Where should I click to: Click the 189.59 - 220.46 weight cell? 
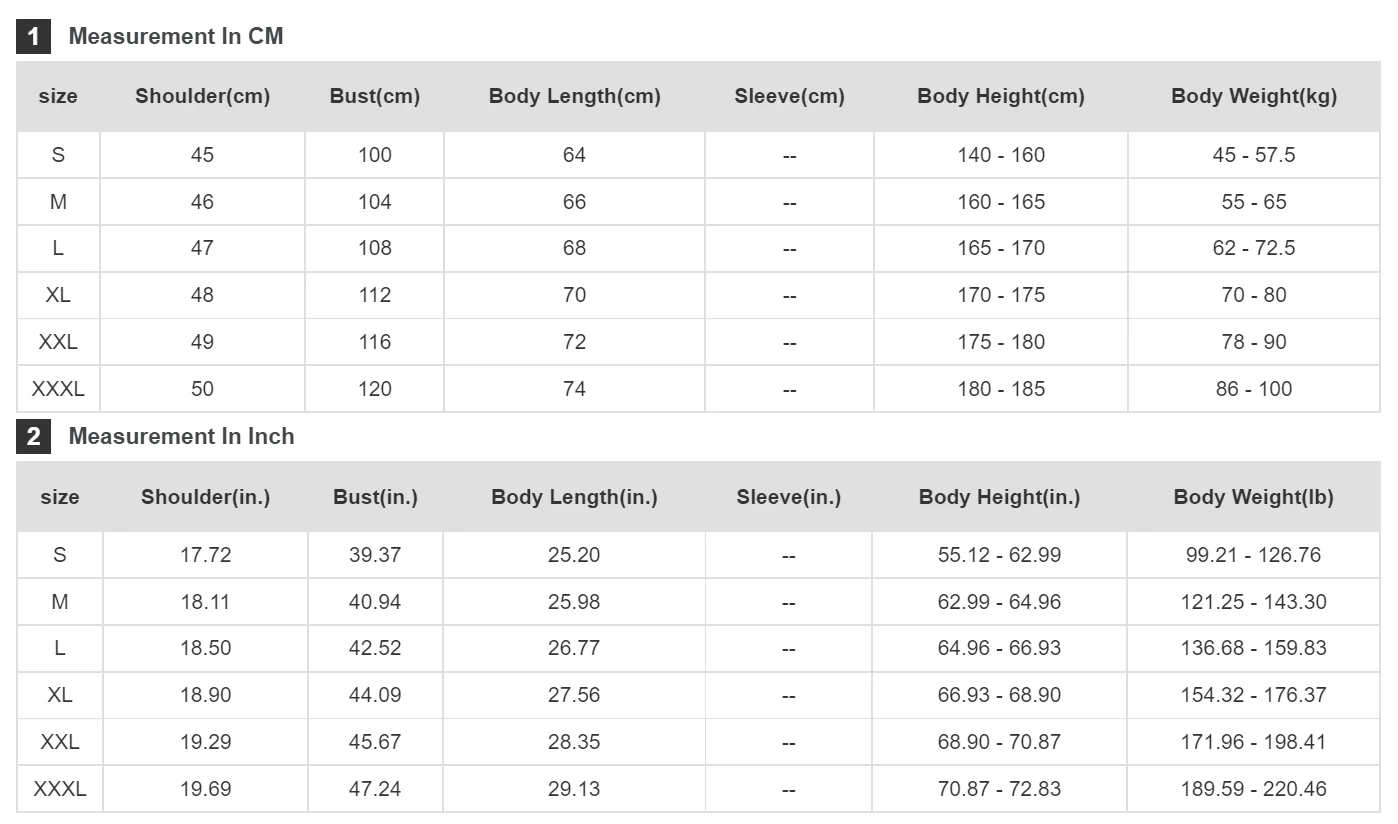pos(1253,789)
